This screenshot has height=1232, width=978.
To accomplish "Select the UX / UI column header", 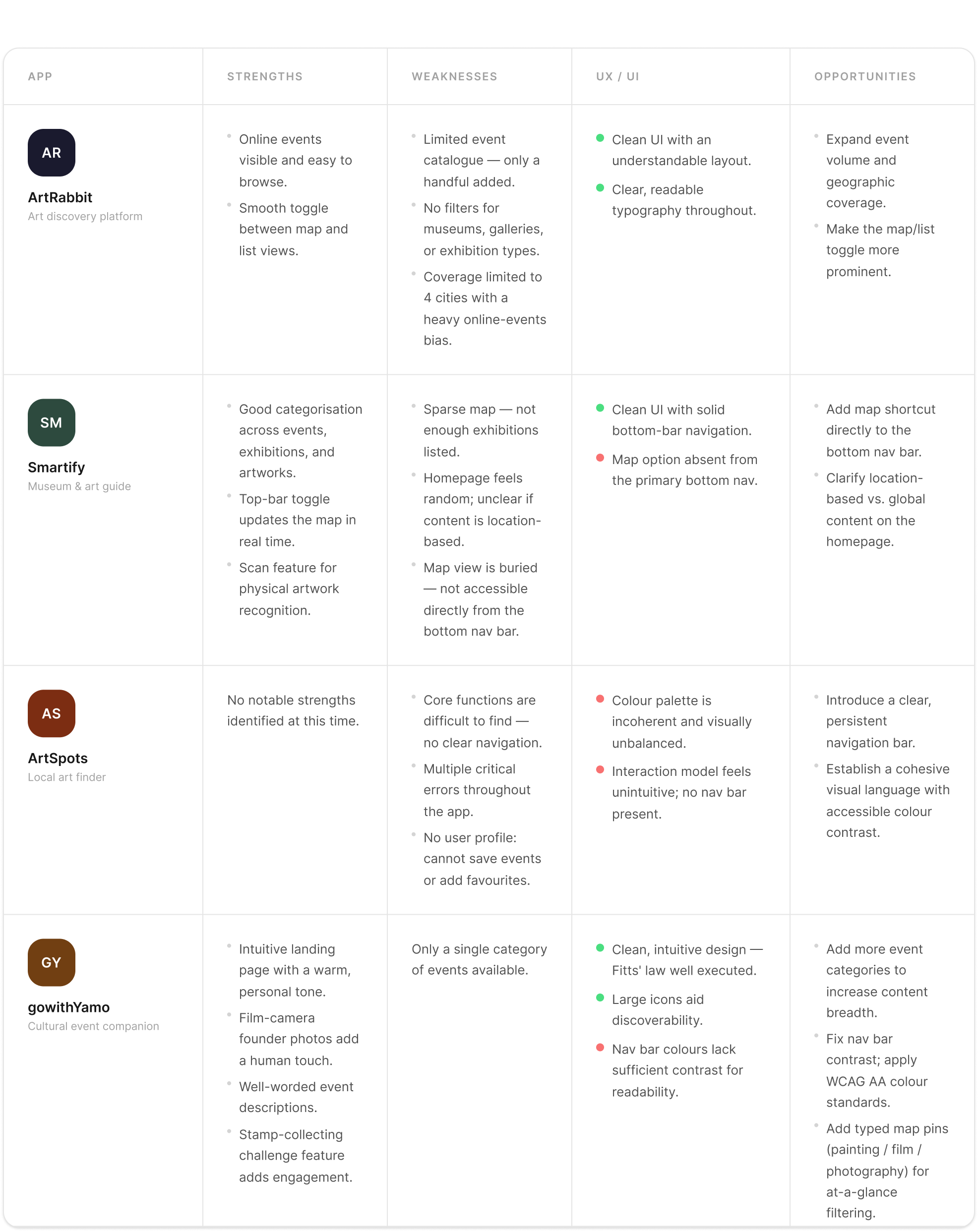I will point(617,76).
